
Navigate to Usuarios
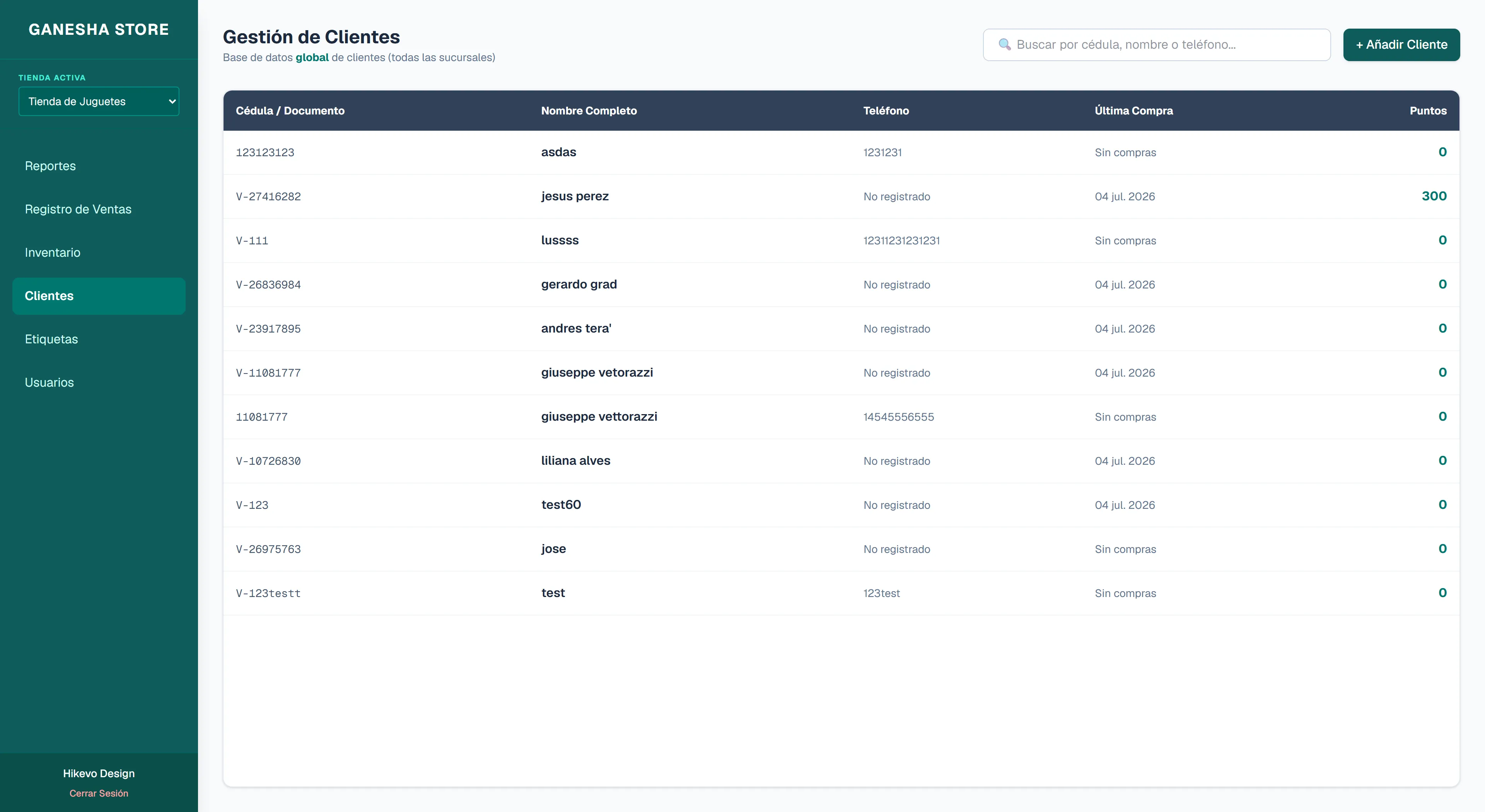coord(49,383)
